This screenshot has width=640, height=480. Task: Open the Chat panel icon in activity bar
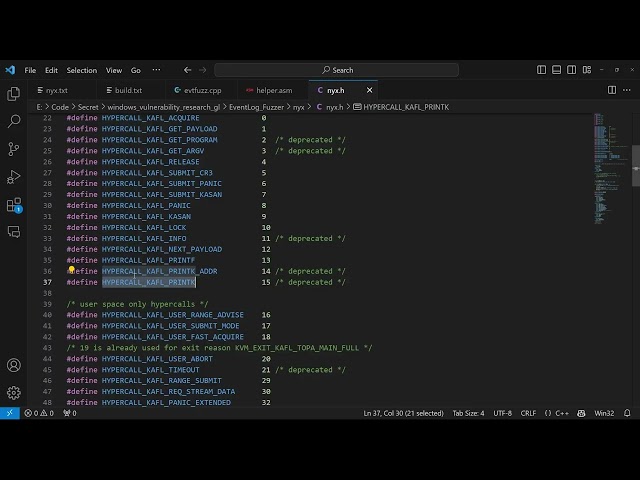tap(13, 232)
